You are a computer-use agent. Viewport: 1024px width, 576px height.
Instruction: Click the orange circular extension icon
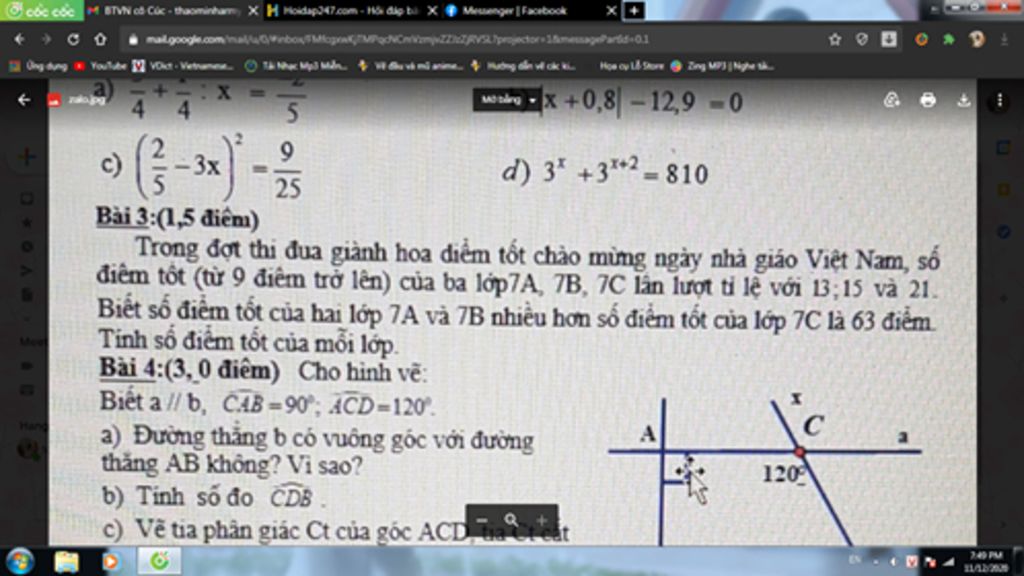click(x=921, y=39)
